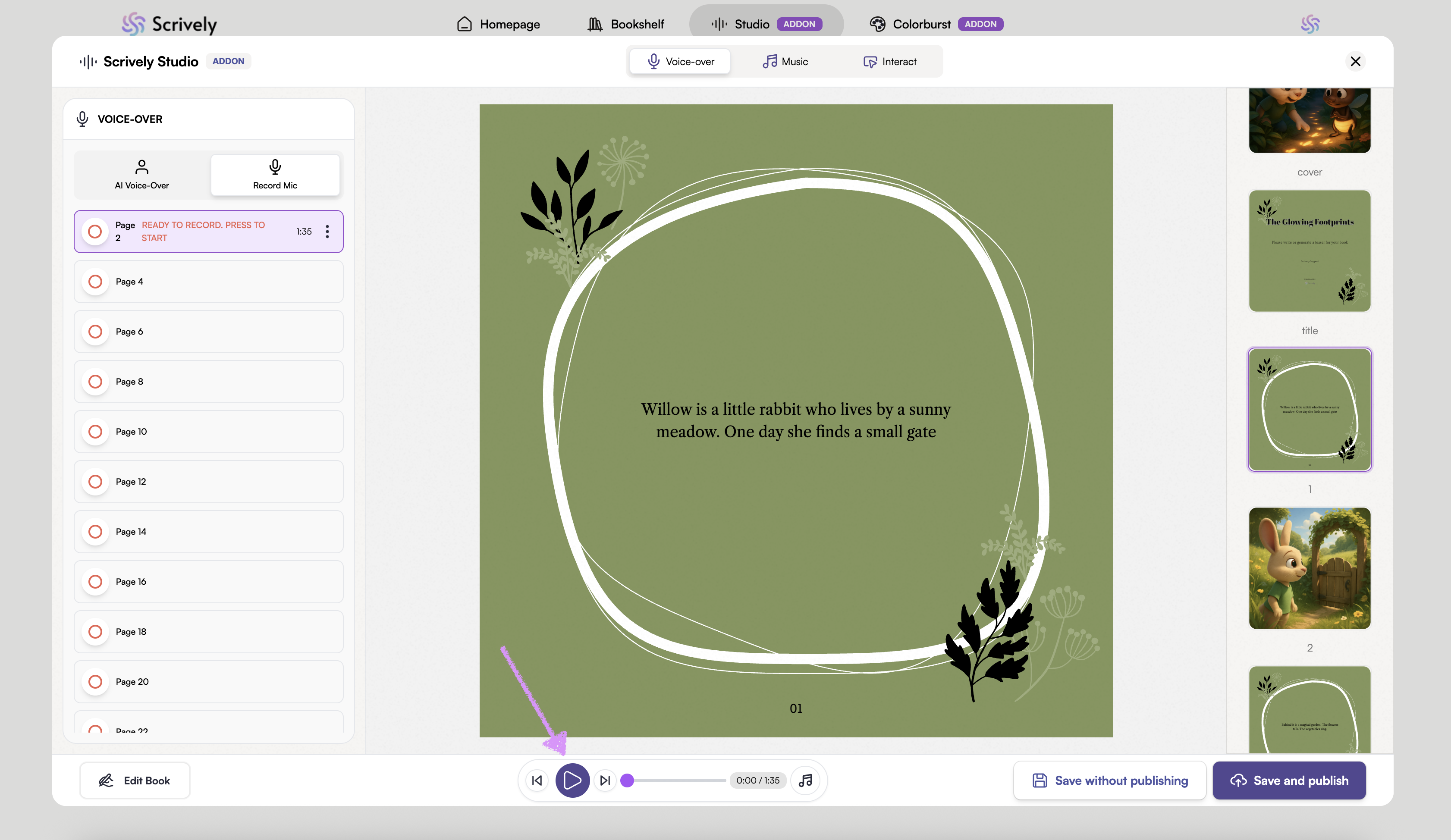Skip to next page track
Screen dimensions: 1451x840
[x=605, y=780]
